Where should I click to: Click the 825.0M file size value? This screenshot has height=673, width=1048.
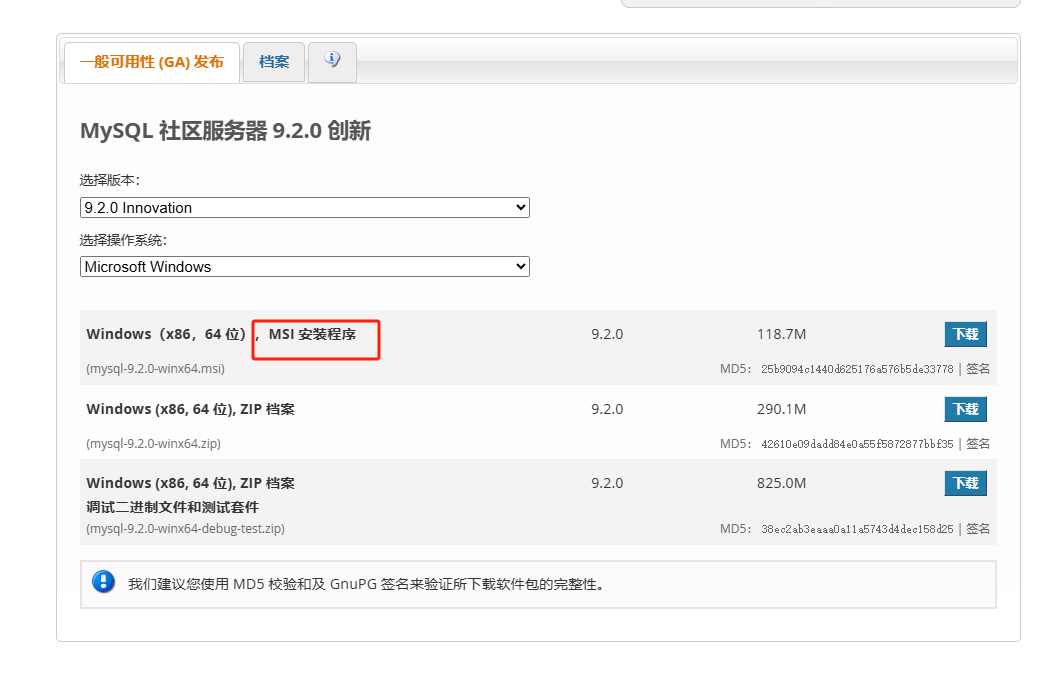pyautogui.click(x=781, y=483)
